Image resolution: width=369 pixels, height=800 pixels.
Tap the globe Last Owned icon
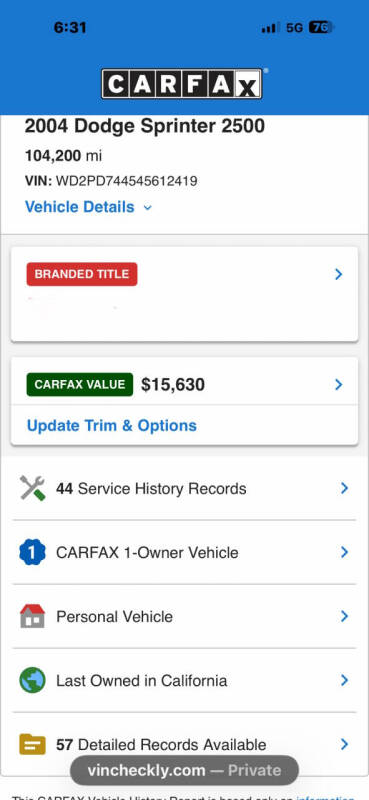coord(33,680)
